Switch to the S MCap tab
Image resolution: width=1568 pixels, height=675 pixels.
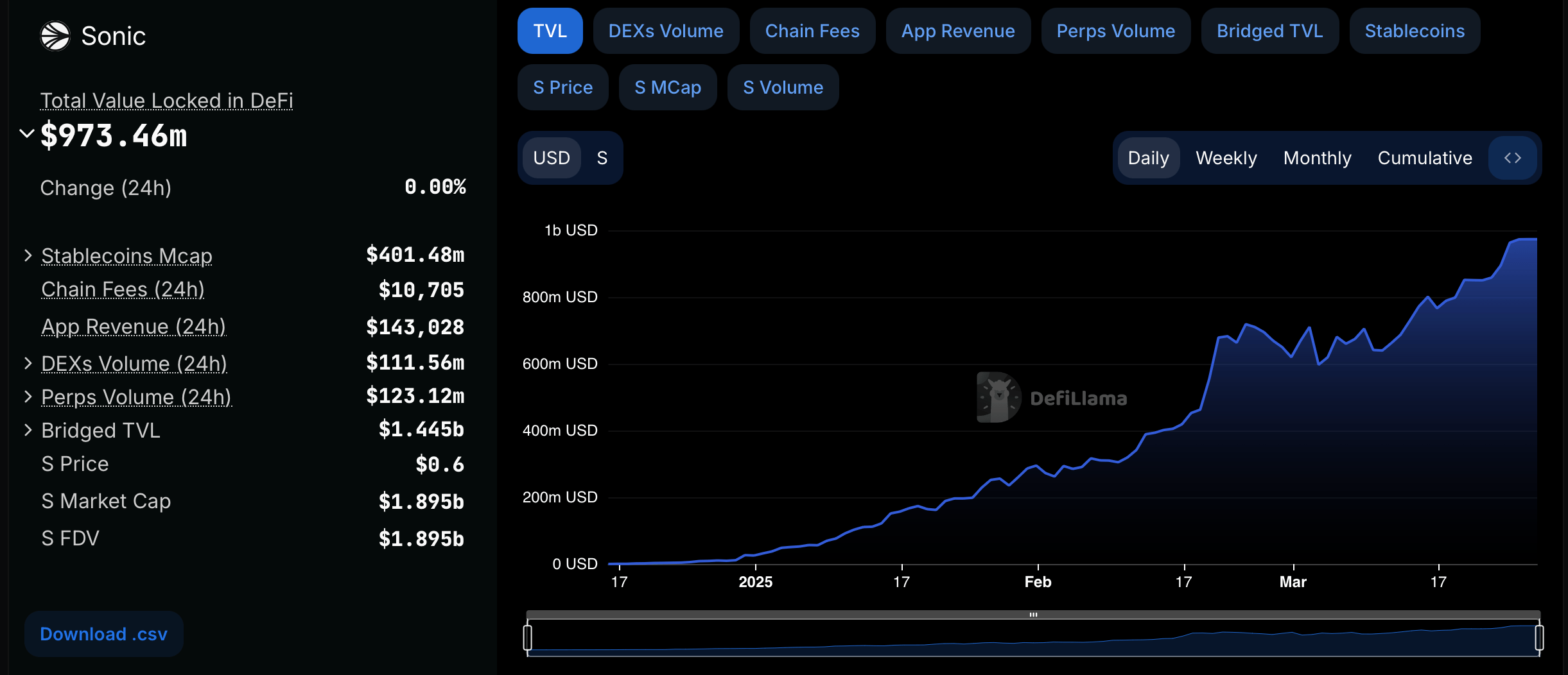(667, 87)
